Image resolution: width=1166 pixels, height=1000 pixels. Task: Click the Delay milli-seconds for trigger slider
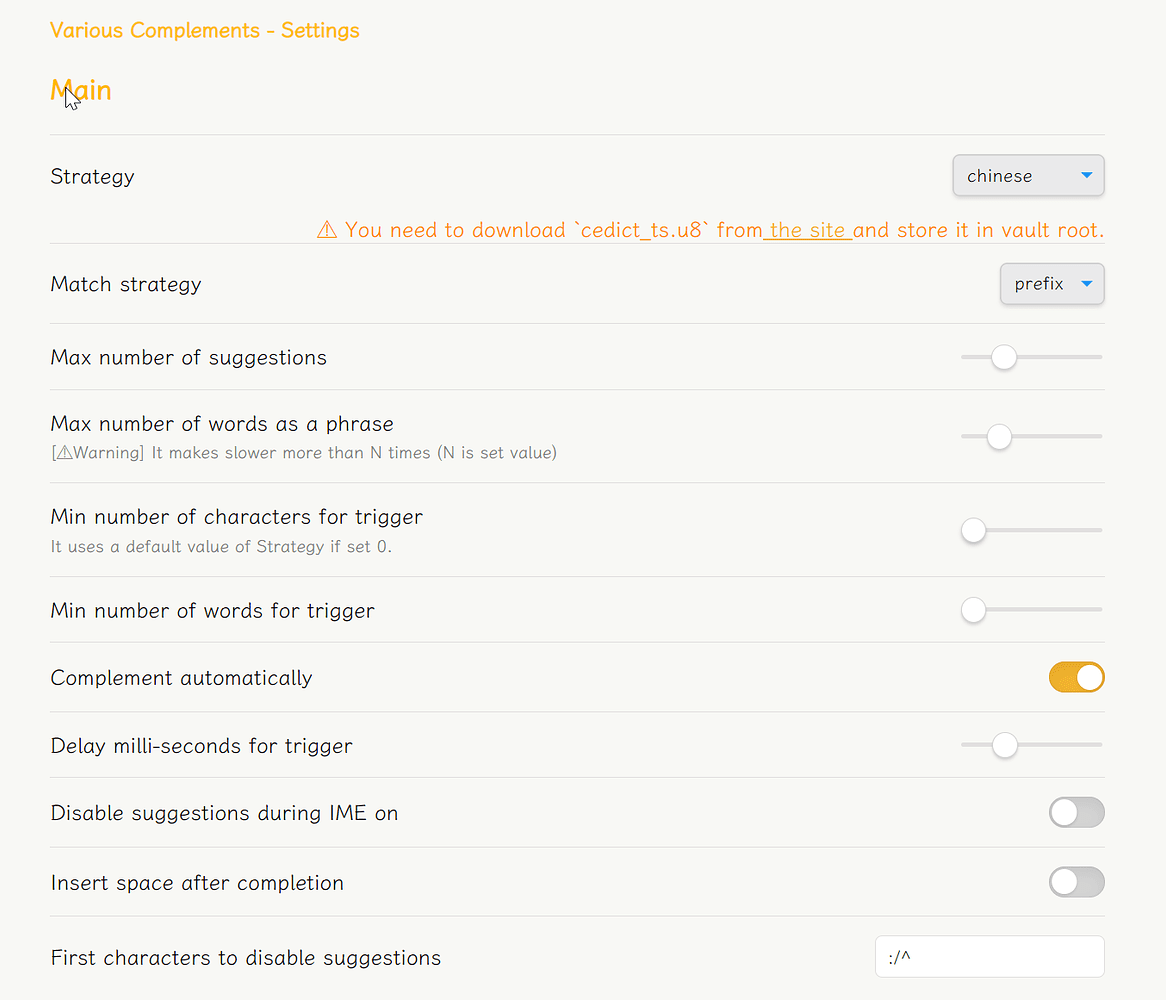[1004, 745]
